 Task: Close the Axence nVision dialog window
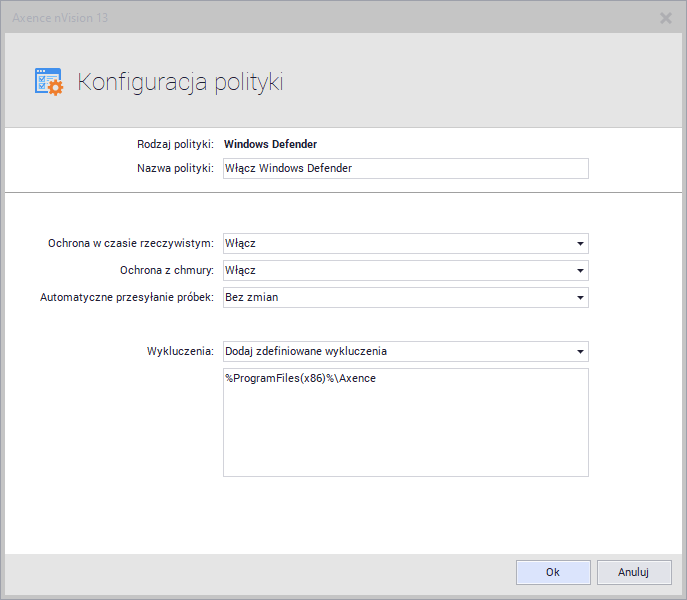(666, 17)
